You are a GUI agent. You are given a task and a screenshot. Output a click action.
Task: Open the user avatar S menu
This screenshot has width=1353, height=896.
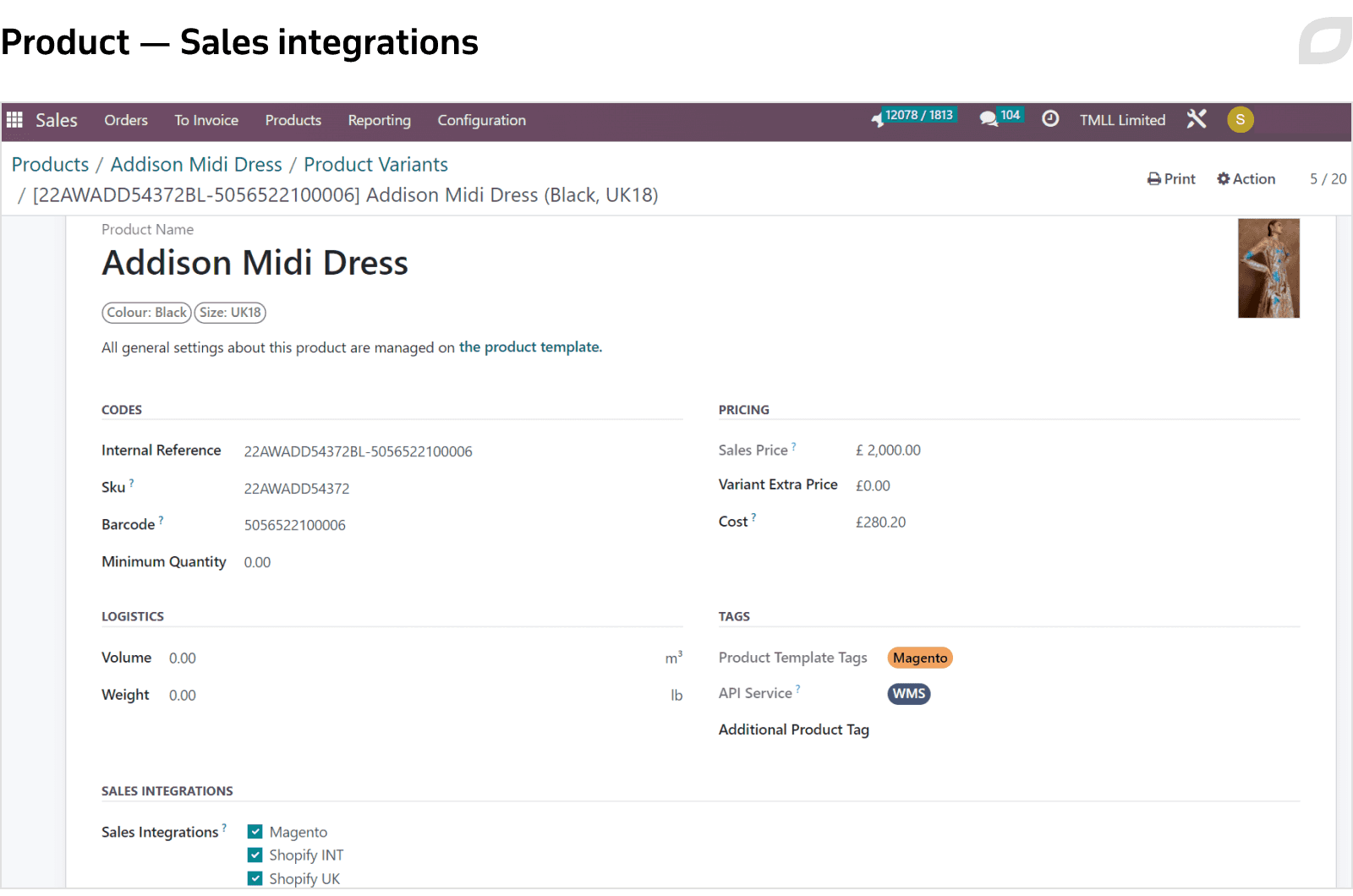tap(1240, 119)
